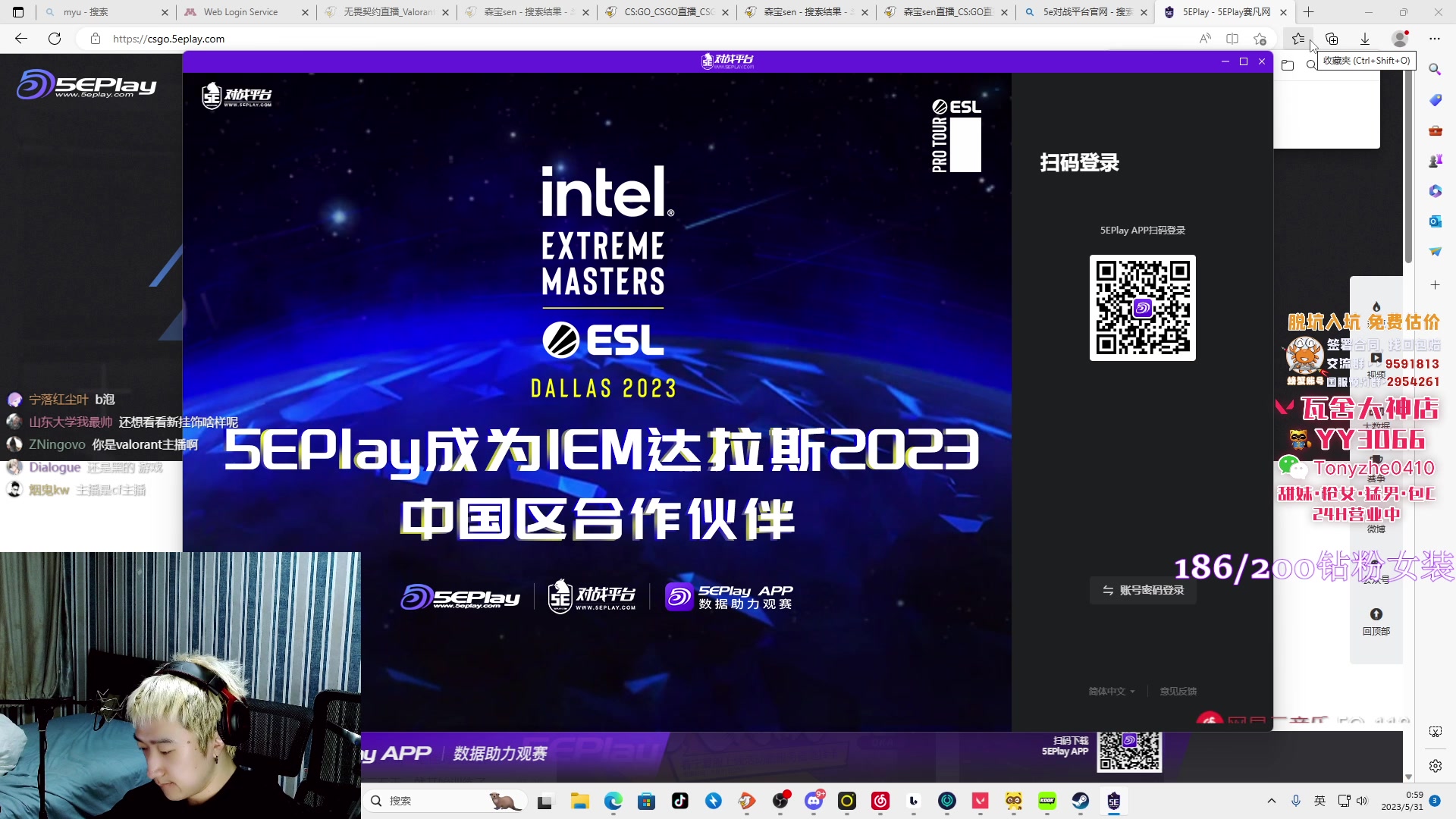Click the 5EPlay APP扫码登录 label
The height and width of the screenshot is (819, 1456).
click(x=1143, y=231)
